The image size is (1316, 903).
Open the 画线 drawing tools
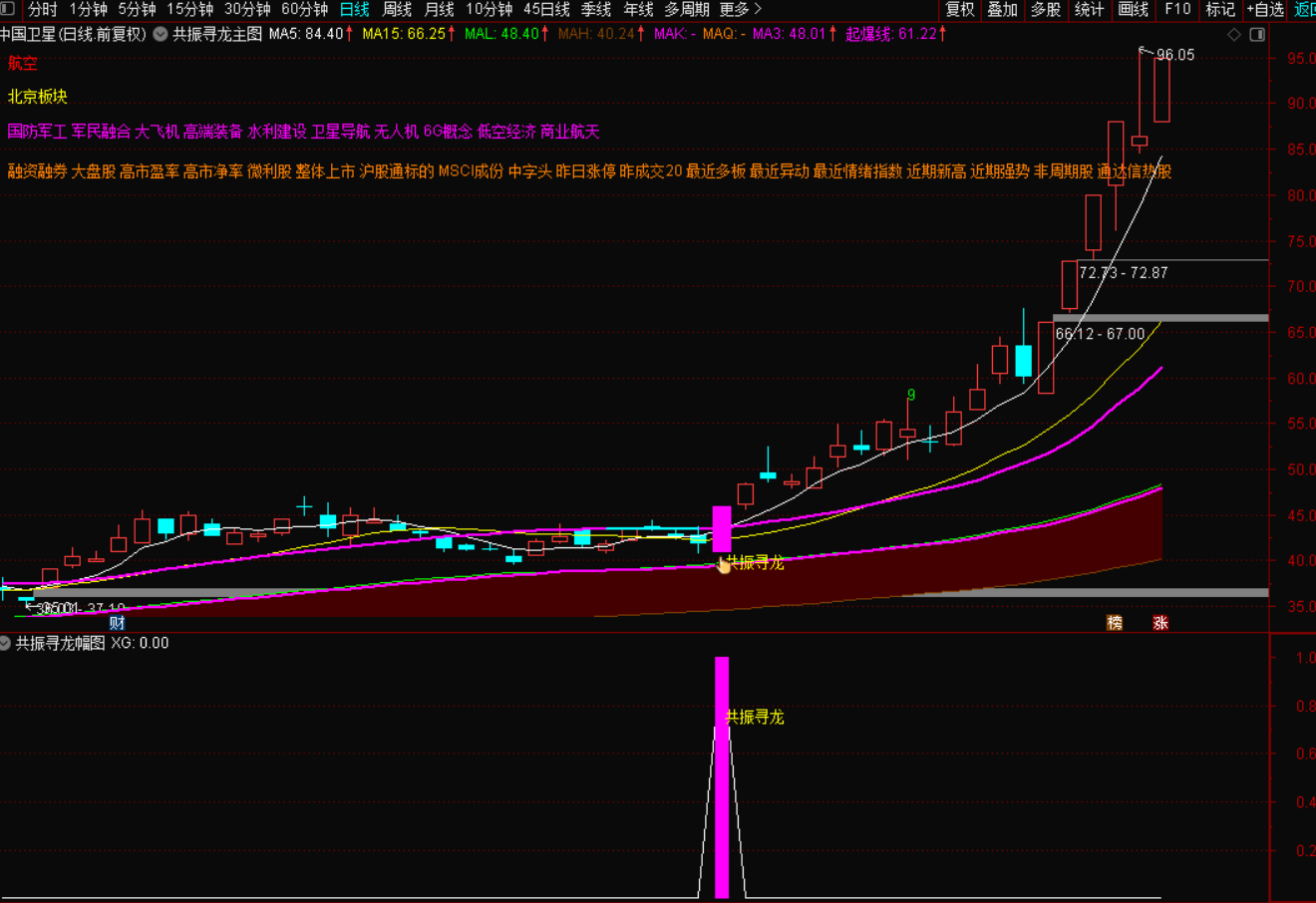tap(1134, 9)
